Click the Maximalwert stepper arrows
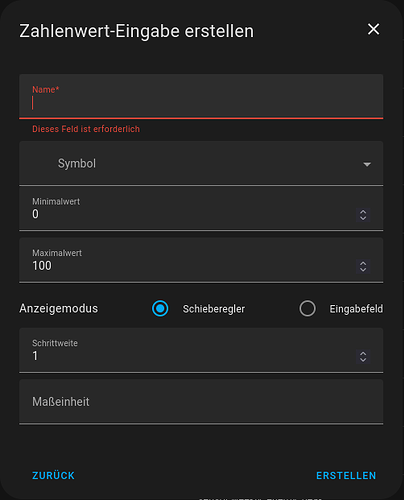Screen dimensions: 404x500 point(363,266)
